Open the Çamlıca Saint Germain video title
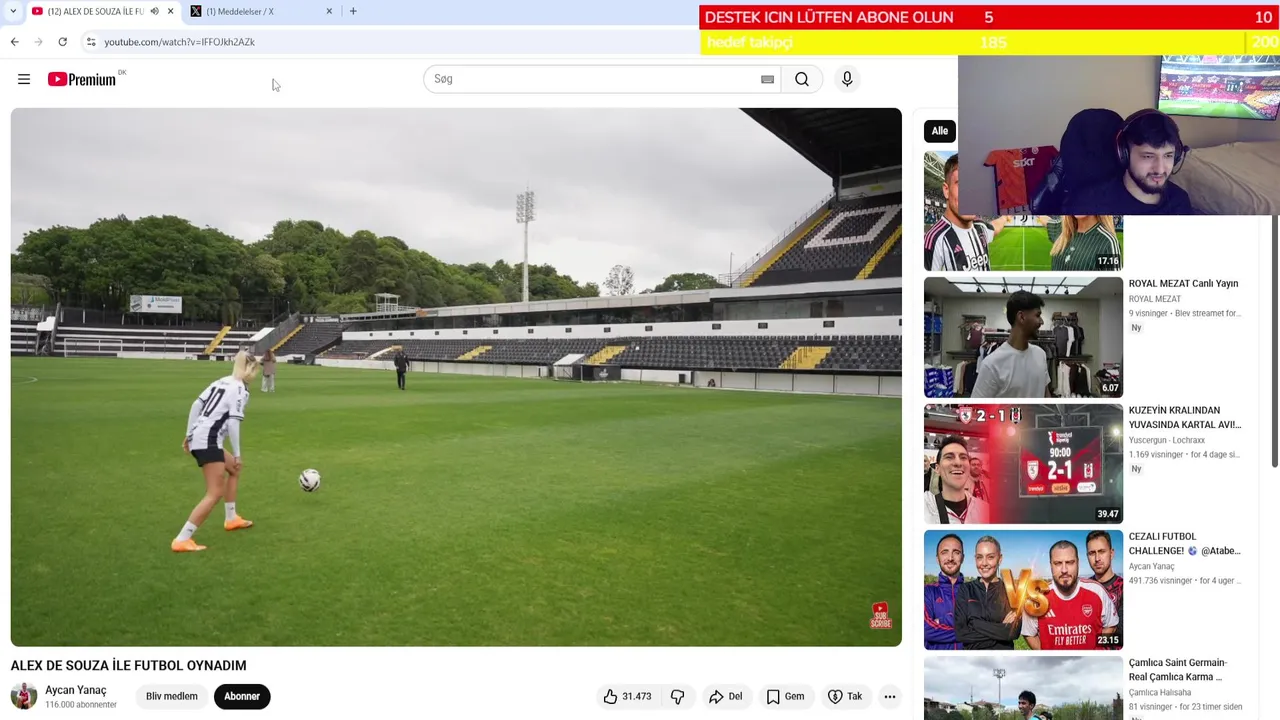The height and width of the screenshot is (720, 1280). point(1178,670)
